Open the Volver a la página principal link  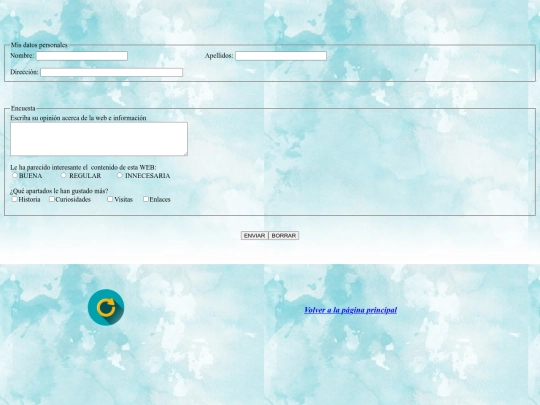(350, 310)
